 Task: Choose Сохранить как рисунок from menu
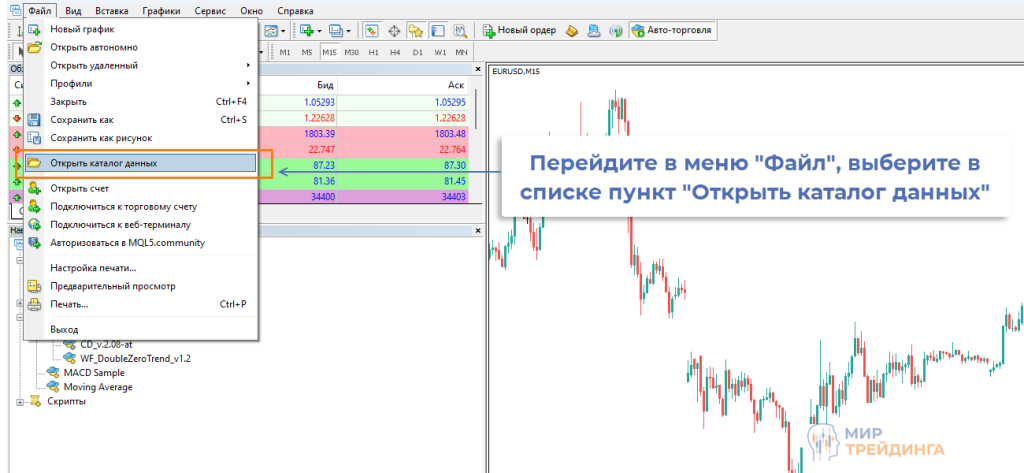tap(101, 138)
